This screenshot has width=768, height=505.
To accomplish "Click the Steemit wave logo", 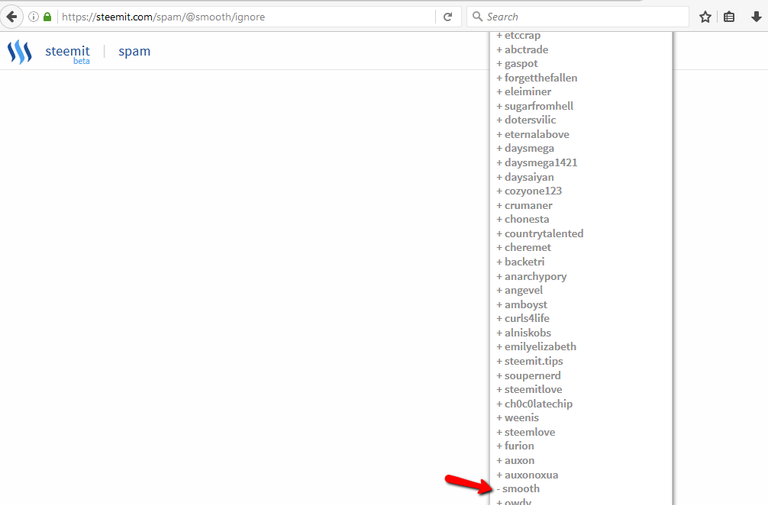I will [x=20, y=52].
